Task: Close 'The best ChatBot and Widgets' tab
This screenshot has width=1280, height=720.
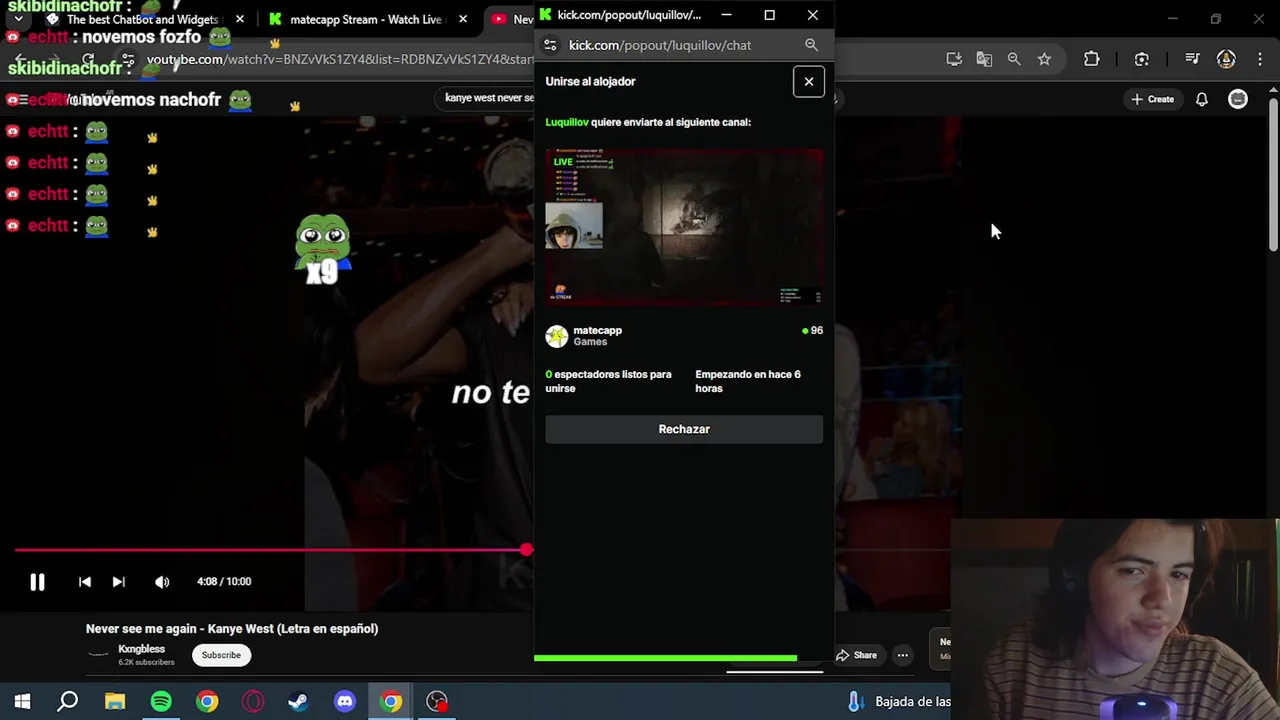Action: pyautogui.click(x=239, y=19)
